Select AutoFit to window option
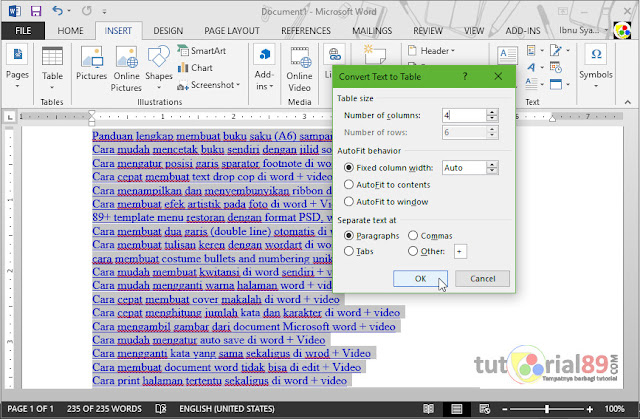This screenshot has width=640, height=419. click(x=386, y=202)
